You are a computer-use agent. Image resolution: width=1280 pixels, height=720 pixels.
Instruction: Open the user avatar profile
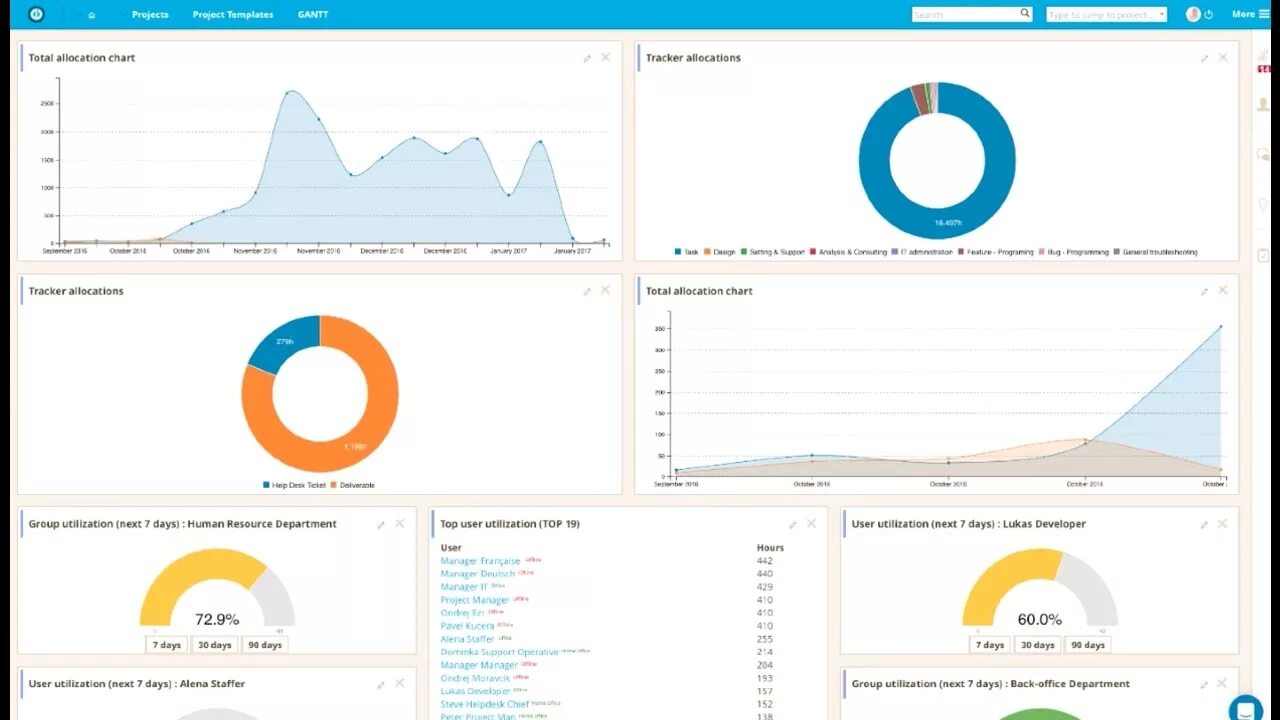click(1193, 14)
